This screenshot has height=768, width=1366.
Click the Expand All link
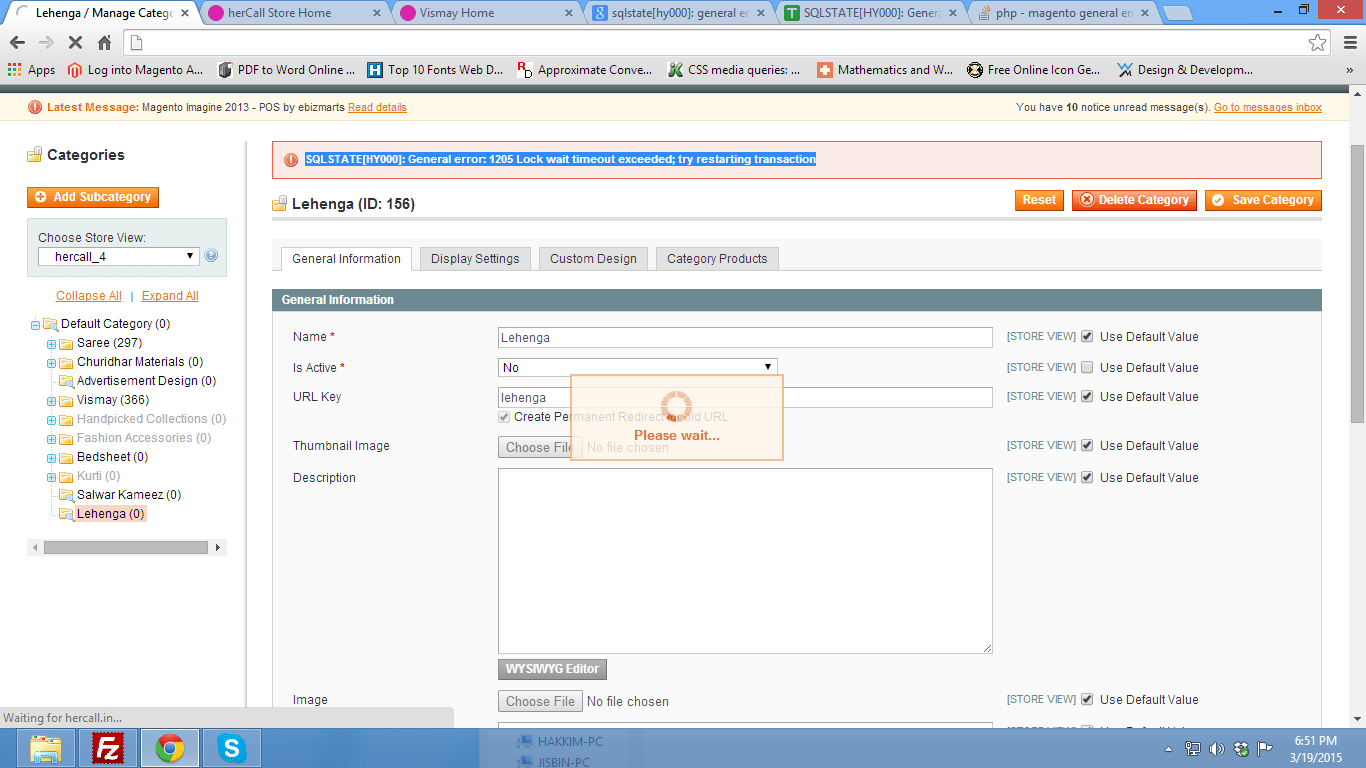tap(170, 296)
